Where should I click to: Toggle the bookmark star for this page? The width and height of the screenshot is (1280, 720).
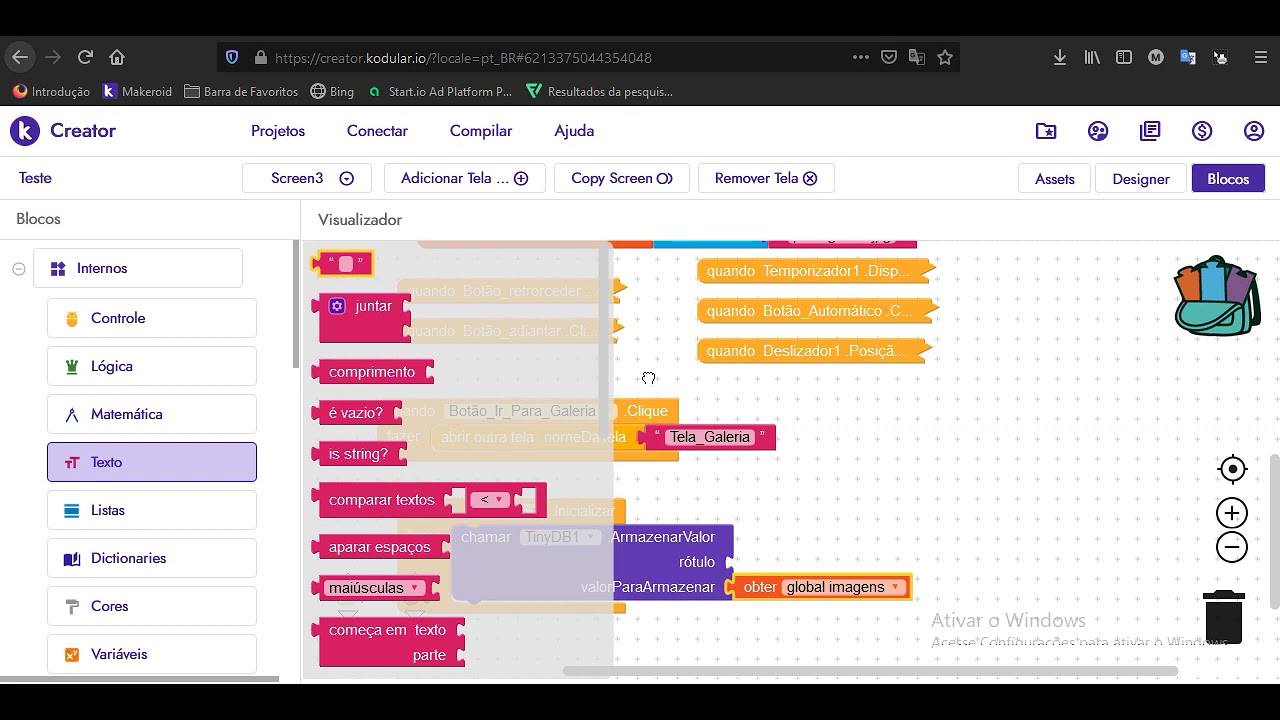pyautogui.click(x=945, y=58)
